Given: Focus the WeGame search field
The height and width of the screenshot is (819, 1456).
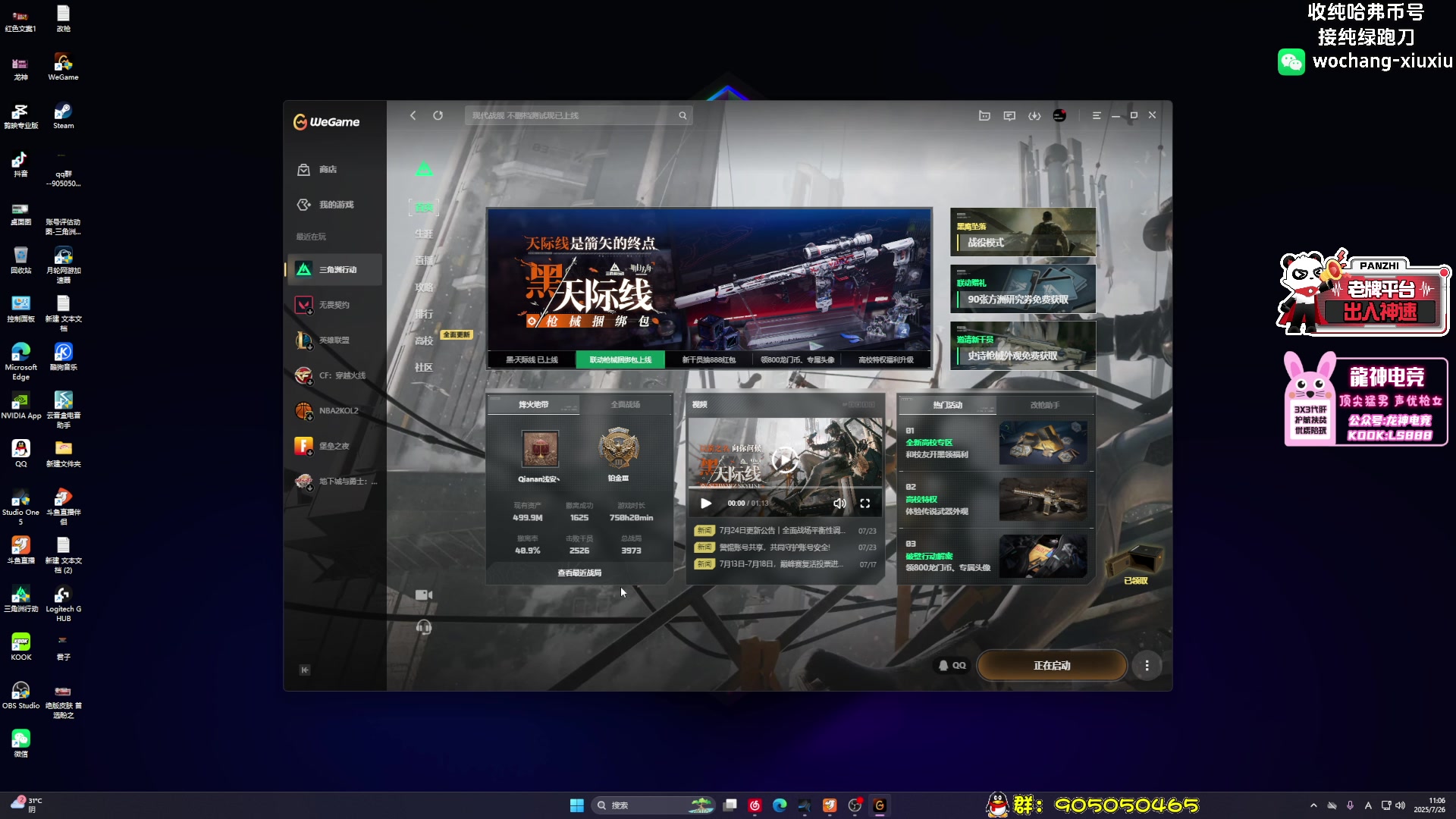Looking at the screenshot, I should click(x=578, y=115).
